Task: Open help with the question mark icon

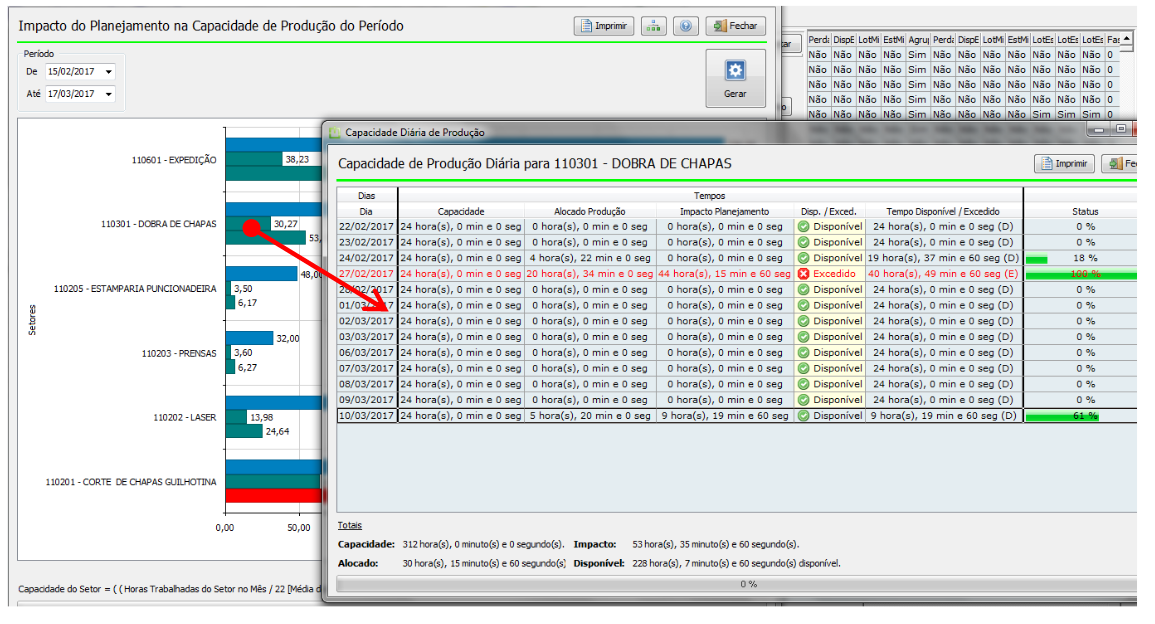Action: [x=685, y=26]
